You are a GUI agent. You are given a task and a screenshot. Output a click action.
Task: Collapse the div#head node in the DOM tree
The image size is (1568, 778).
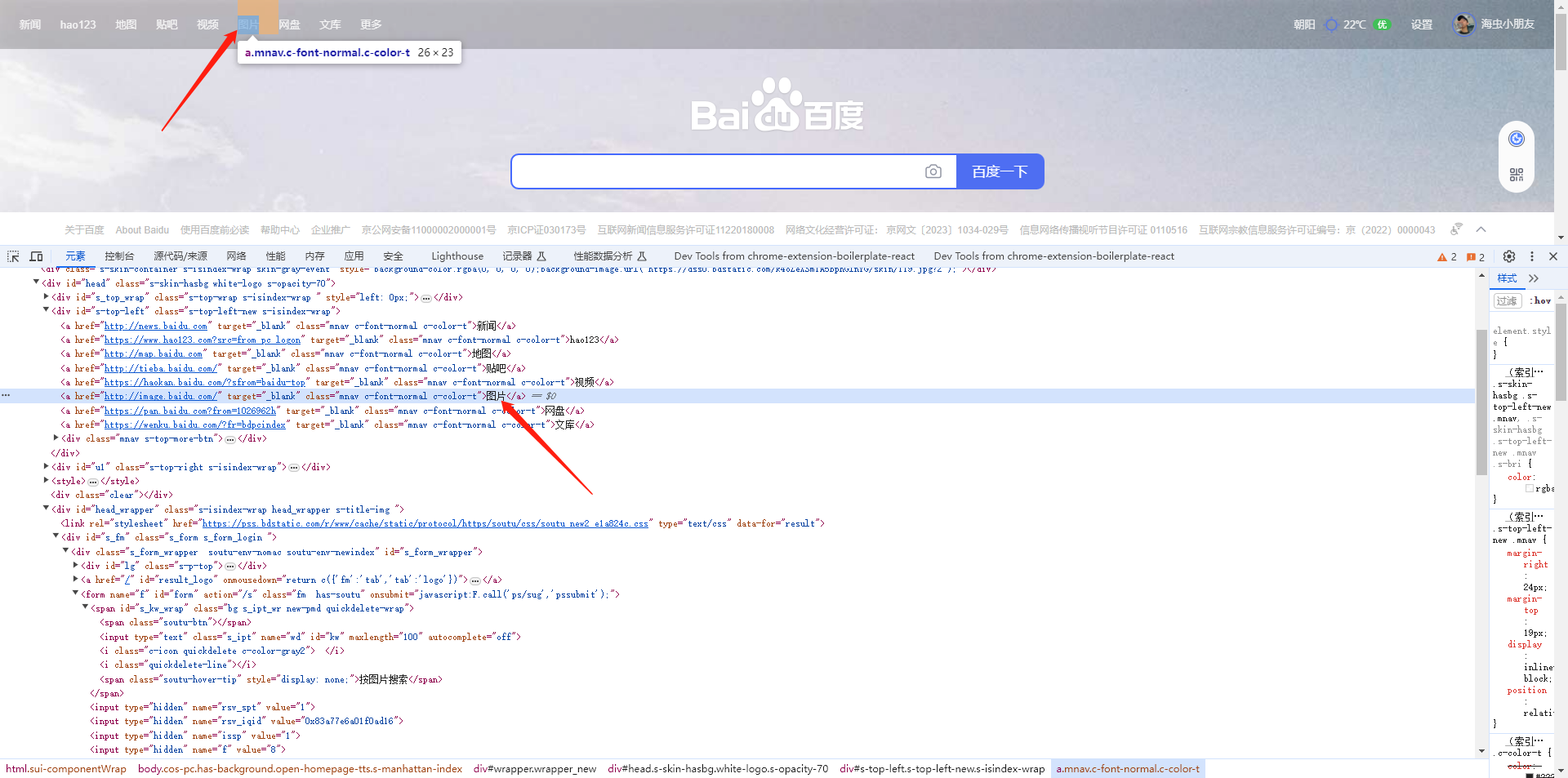click(x=36, y=282)
